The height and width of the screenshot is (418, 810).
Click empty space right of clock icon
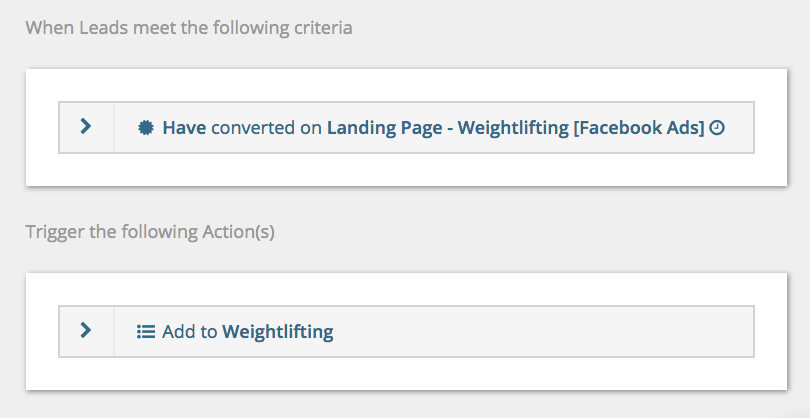[x=739, y=128]
